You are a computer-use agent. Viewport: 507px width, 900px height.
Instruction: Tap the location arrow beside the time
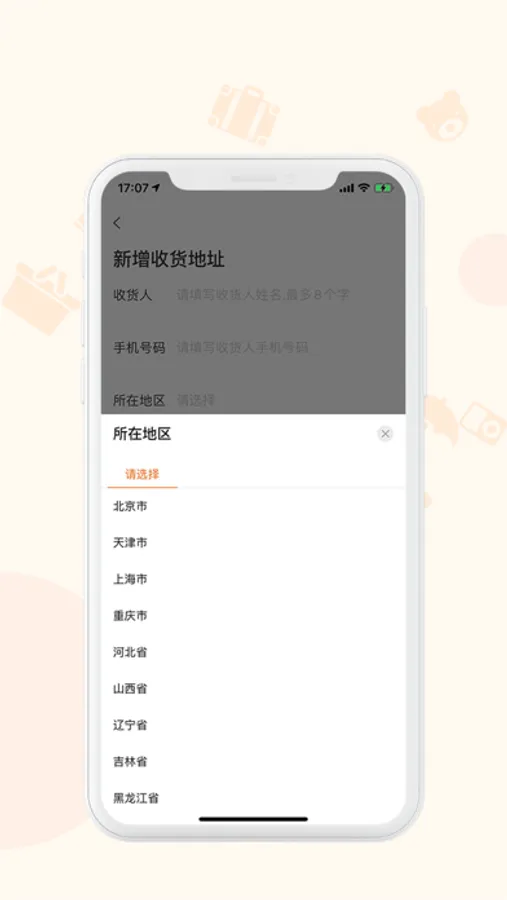point(156,188)
